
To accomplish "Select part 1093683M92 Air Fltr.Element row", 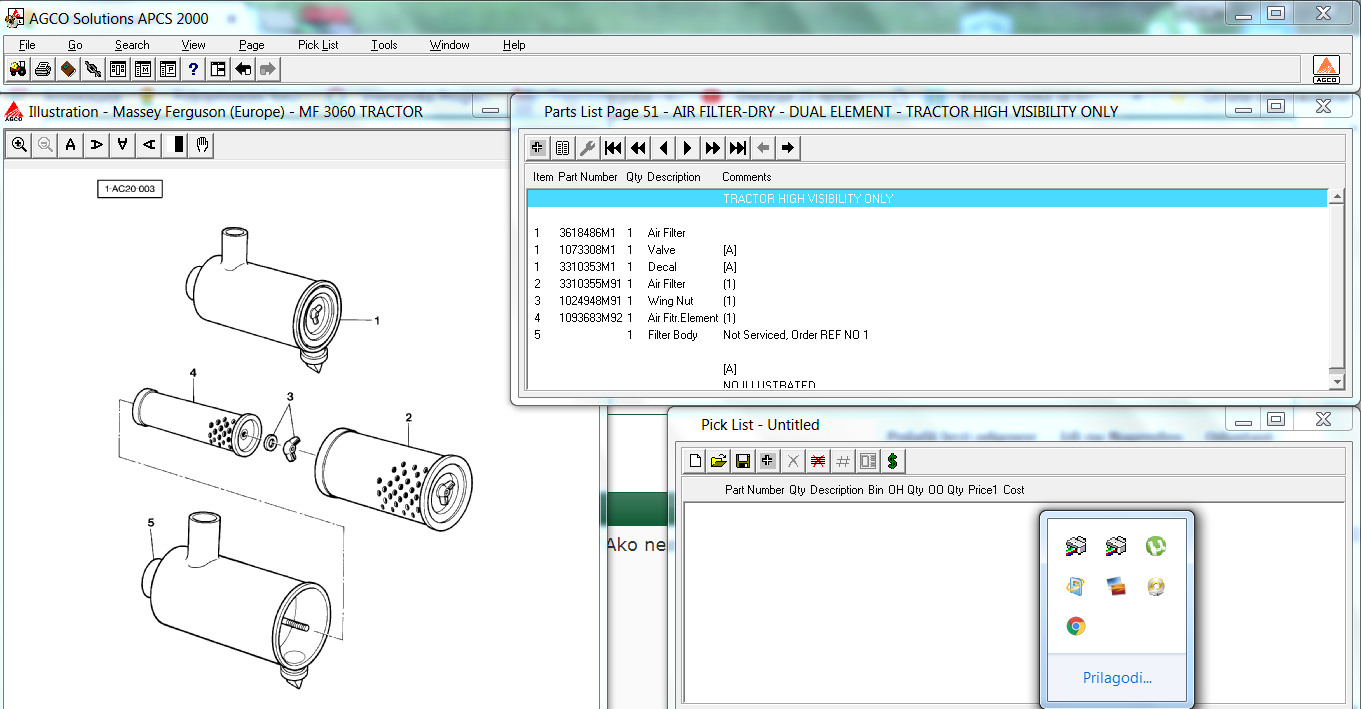I will click(x=928, y=318).
